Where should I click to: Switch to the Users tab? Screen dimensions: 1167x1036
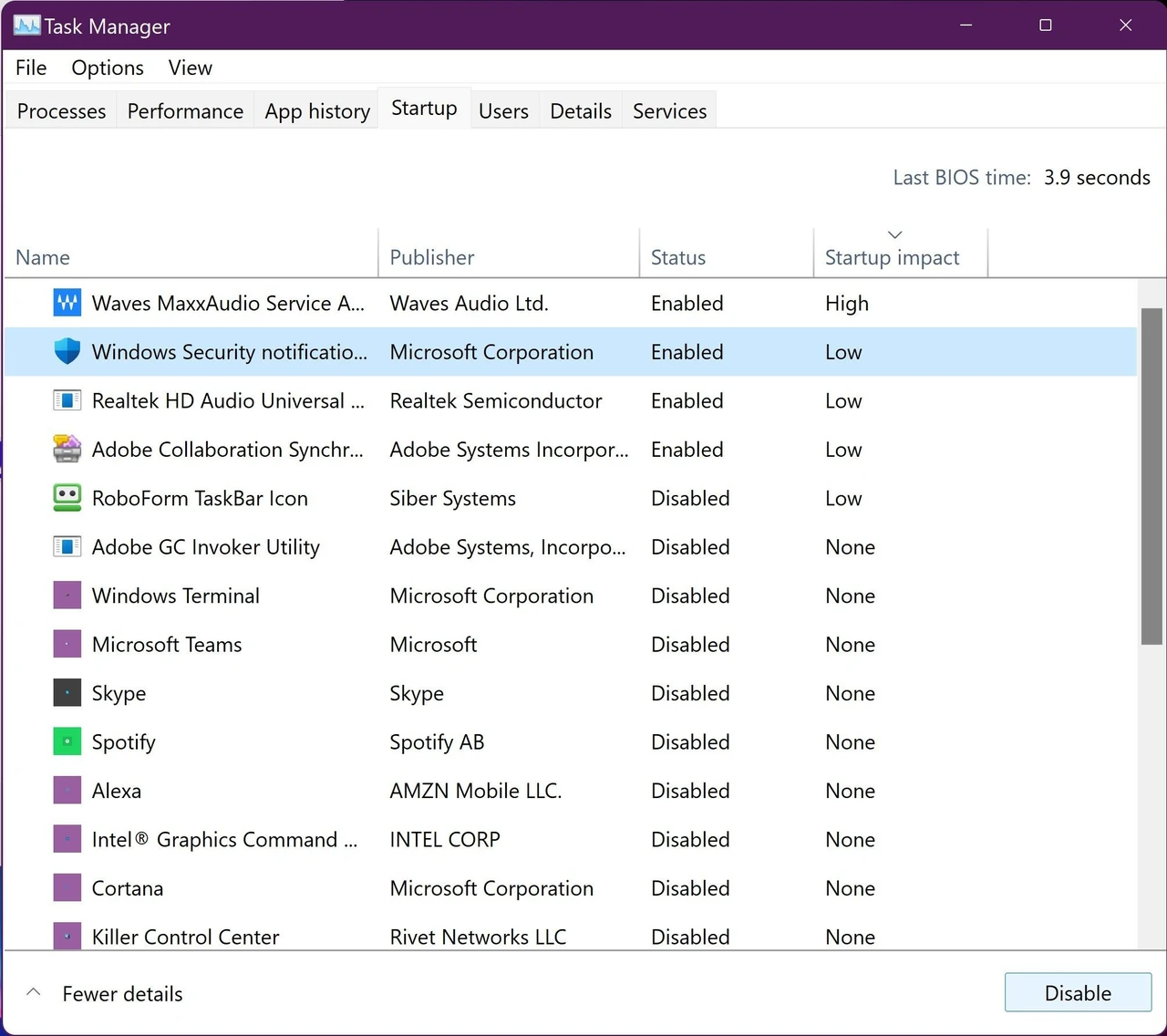click(503, 110)
